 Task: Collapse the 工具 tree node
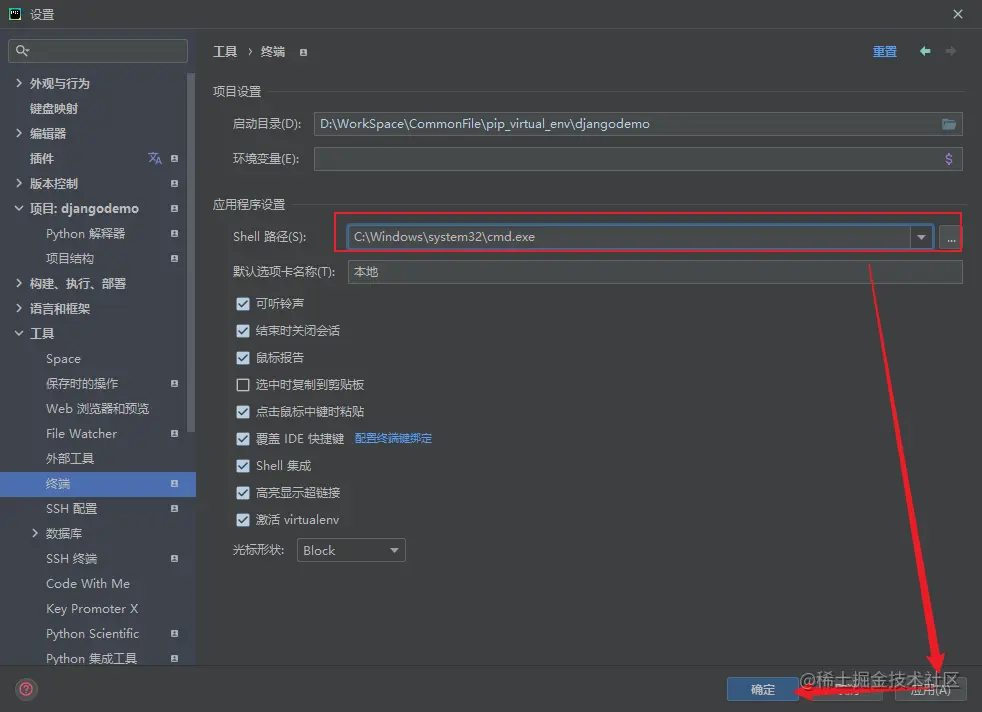[19, 334]
